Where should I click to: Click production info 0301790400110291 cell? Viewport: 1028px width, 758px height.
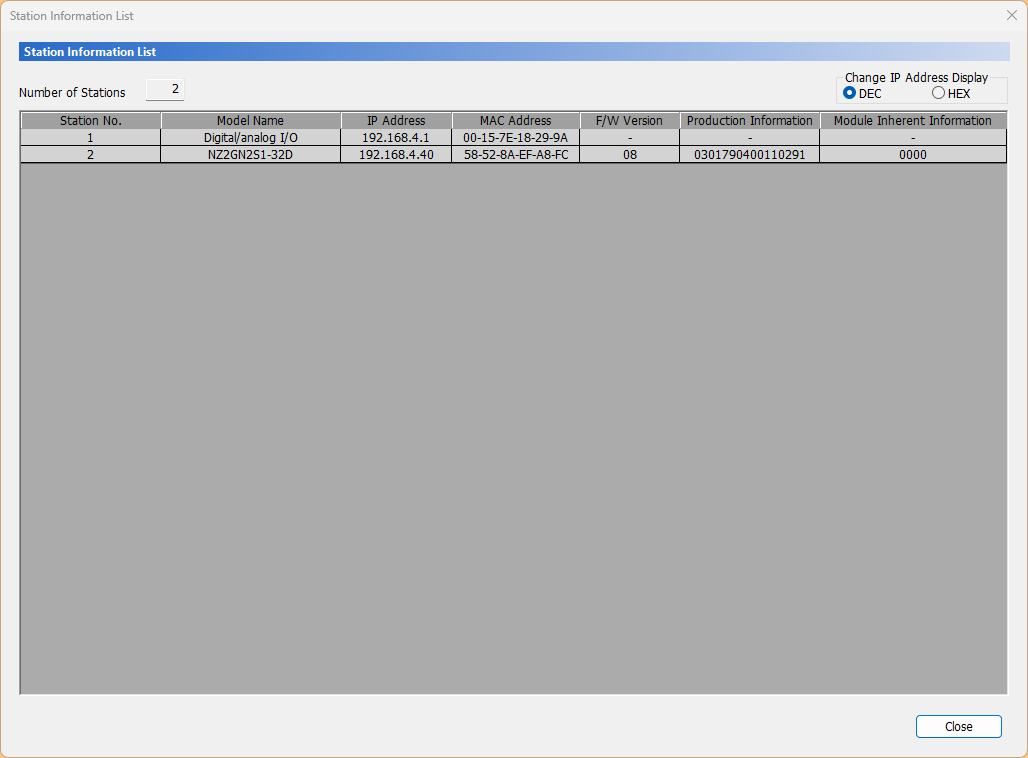(x=749, y=155)
